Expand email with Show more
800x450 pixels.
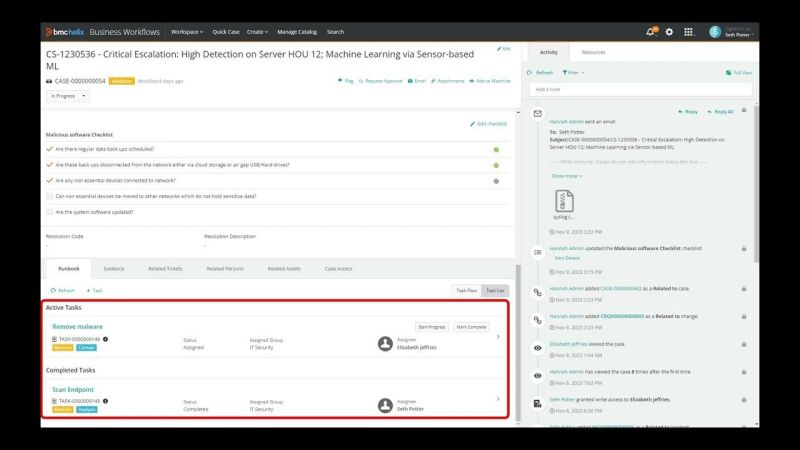tap(566, 176)
